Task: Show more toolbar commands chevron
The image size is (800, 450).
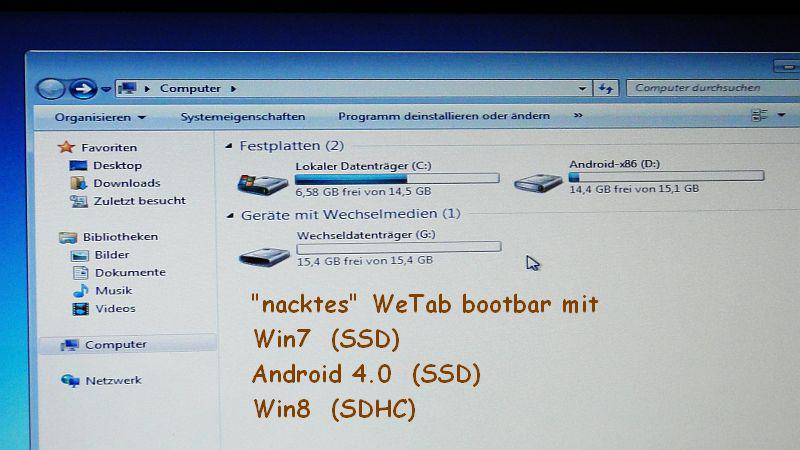Action: point(578,115)
